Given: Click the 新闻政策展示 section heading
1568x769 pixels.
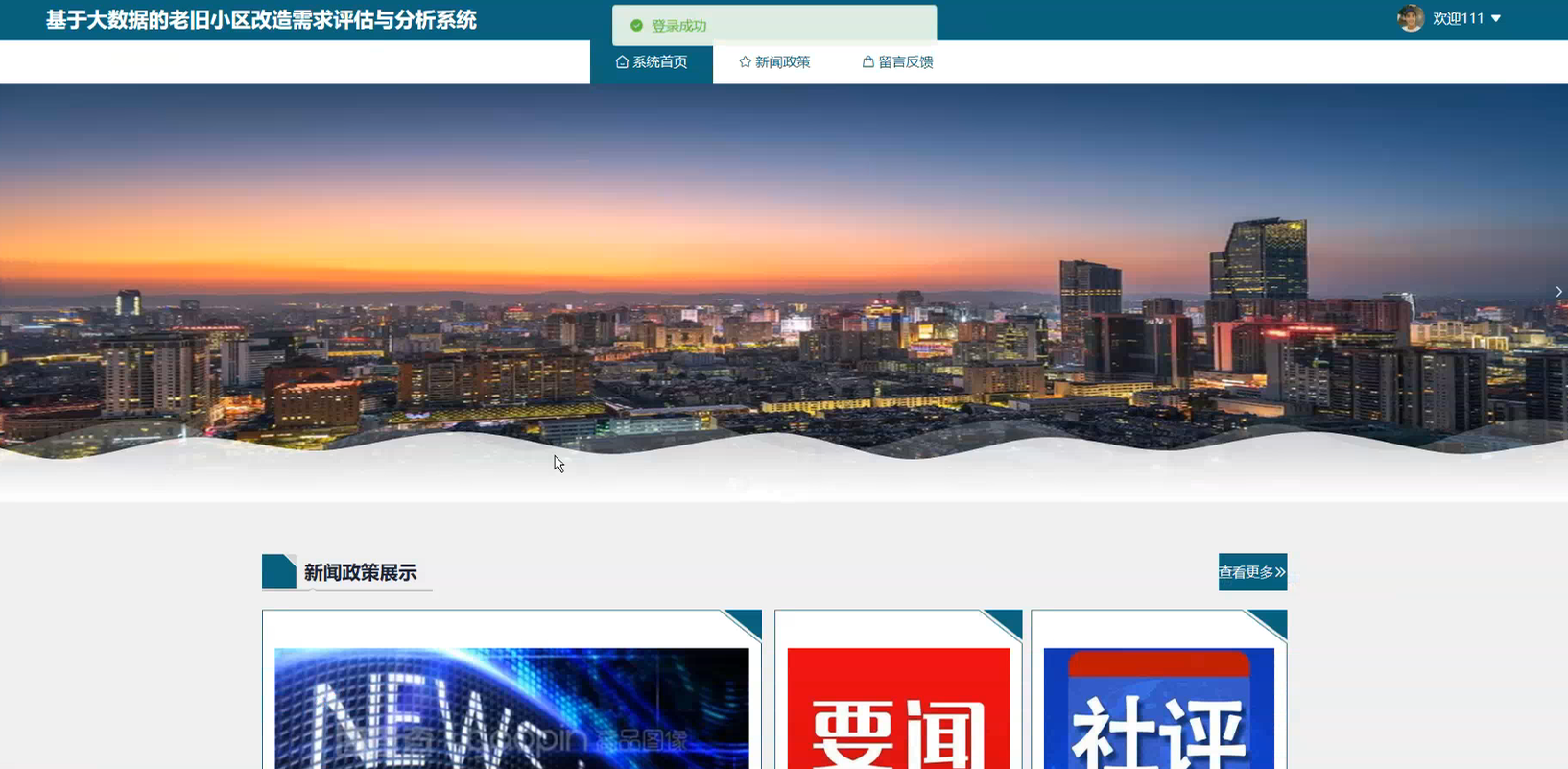Looking at the screenshot, I should pyautogui.click(x=360, y=573).
